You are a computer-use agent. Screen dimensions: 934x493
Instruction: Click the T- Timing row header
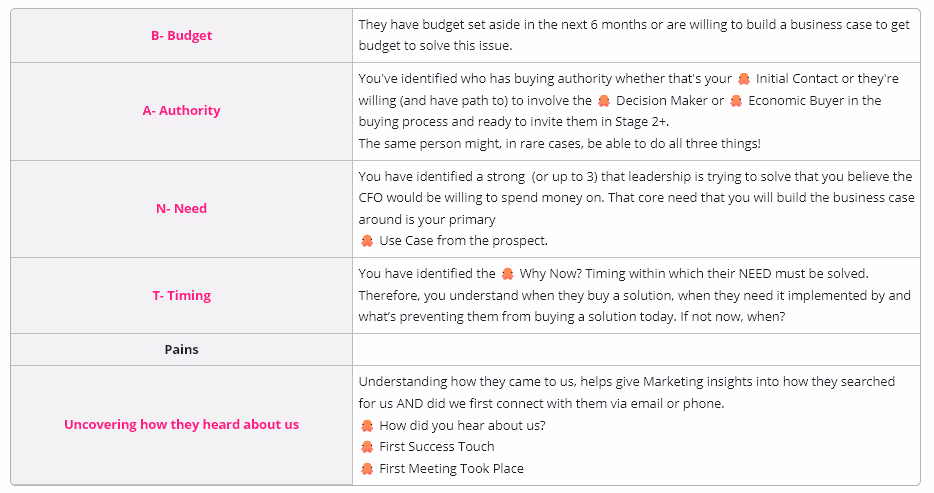pyautogui.click(x=181, y=295)
